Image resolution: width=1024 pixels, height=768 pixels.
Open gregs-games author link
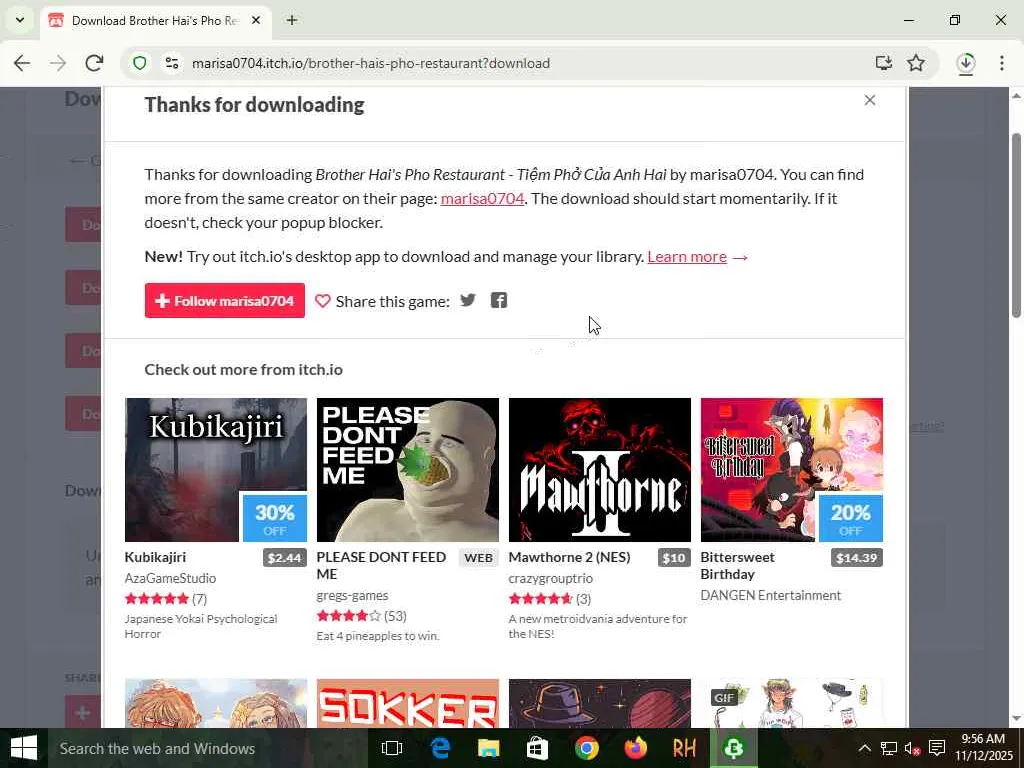pyautogui.click(x=353, y=596)
